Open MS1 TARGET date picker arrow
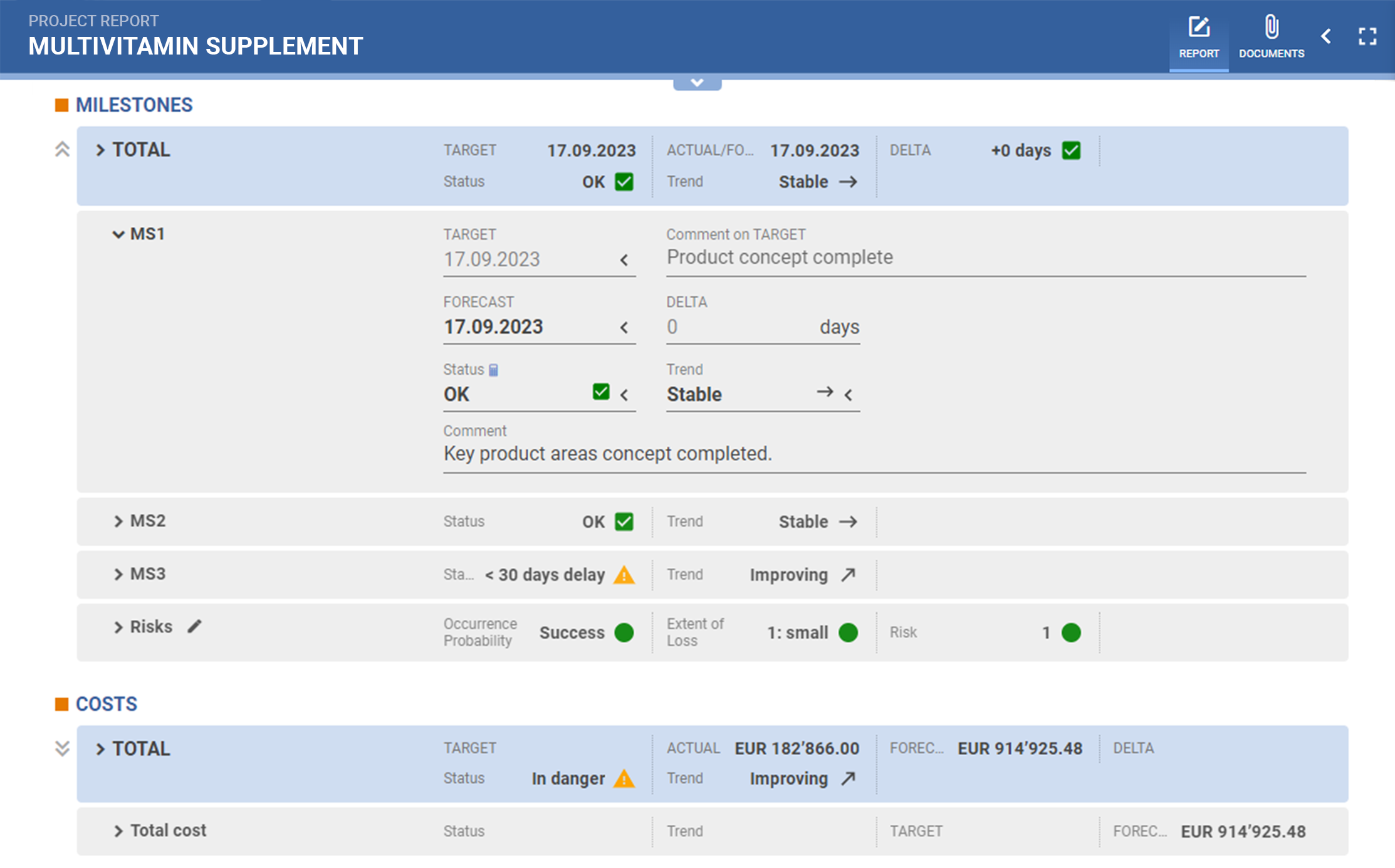Screen dimensions: 1395x868 click(624, 260)
